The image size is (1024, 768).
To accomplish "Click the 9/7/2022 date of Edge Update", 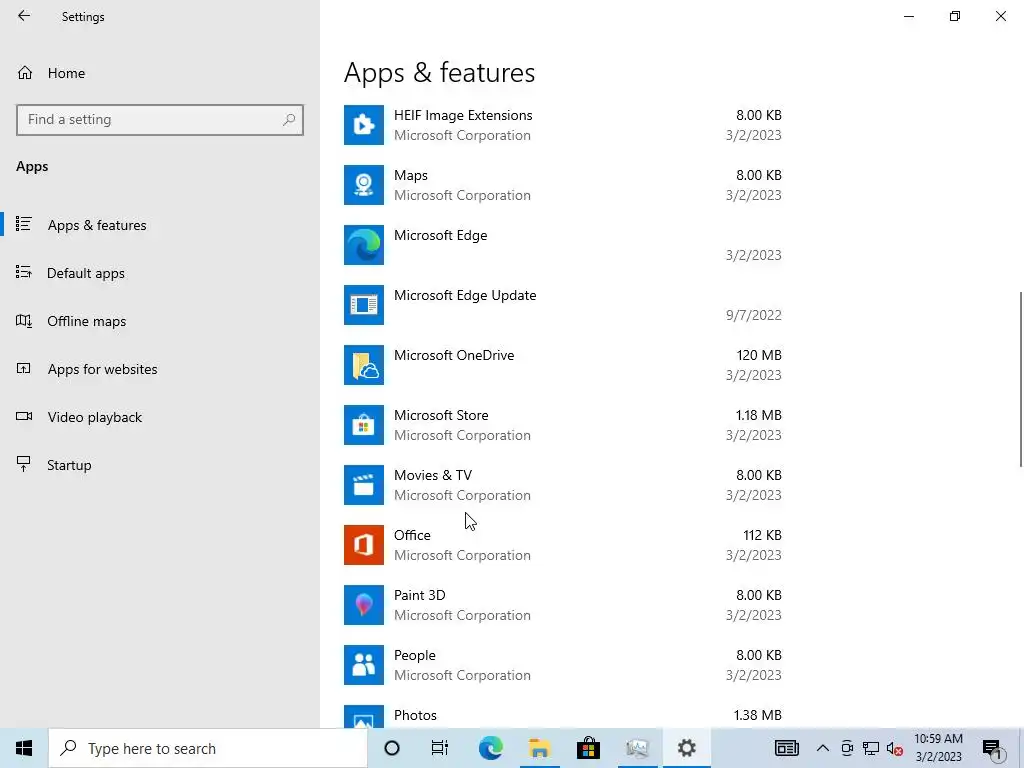I will pos(754,315).
